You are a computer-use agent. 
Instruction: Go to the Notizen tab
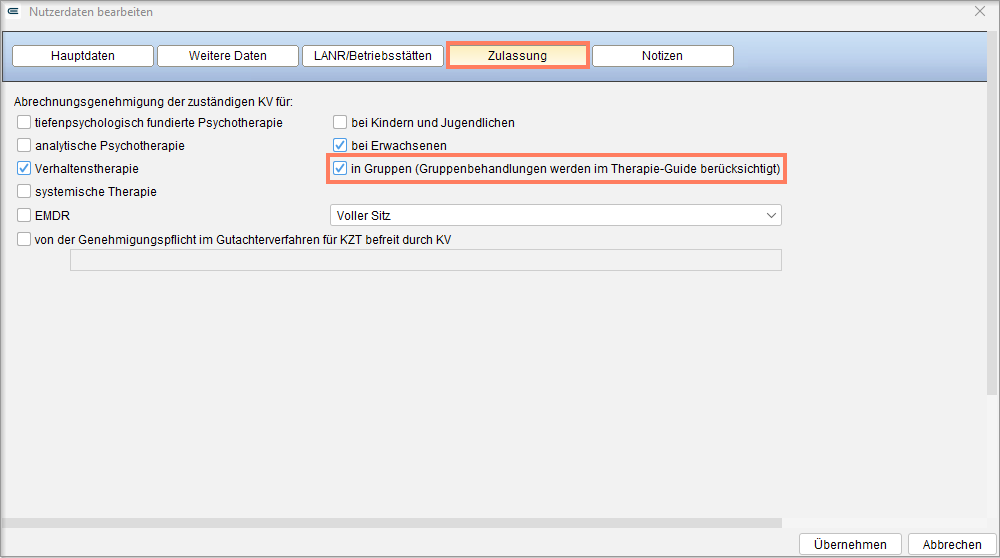pos(663,55)
